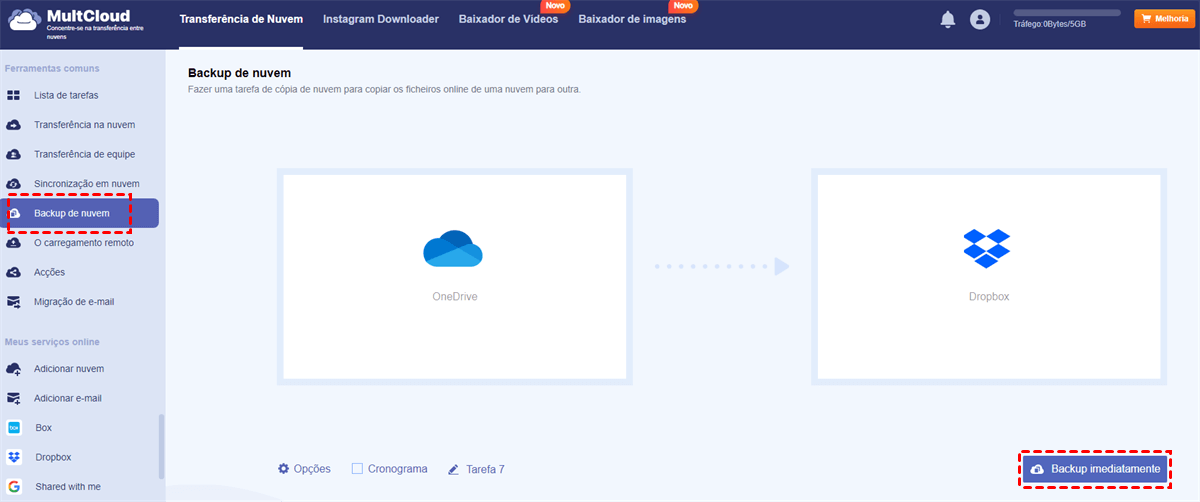The width and height of the screenshot is (1200, 502).
Task: Open the user account avatar
Action: pyautogui.click(x=980, y=20)
